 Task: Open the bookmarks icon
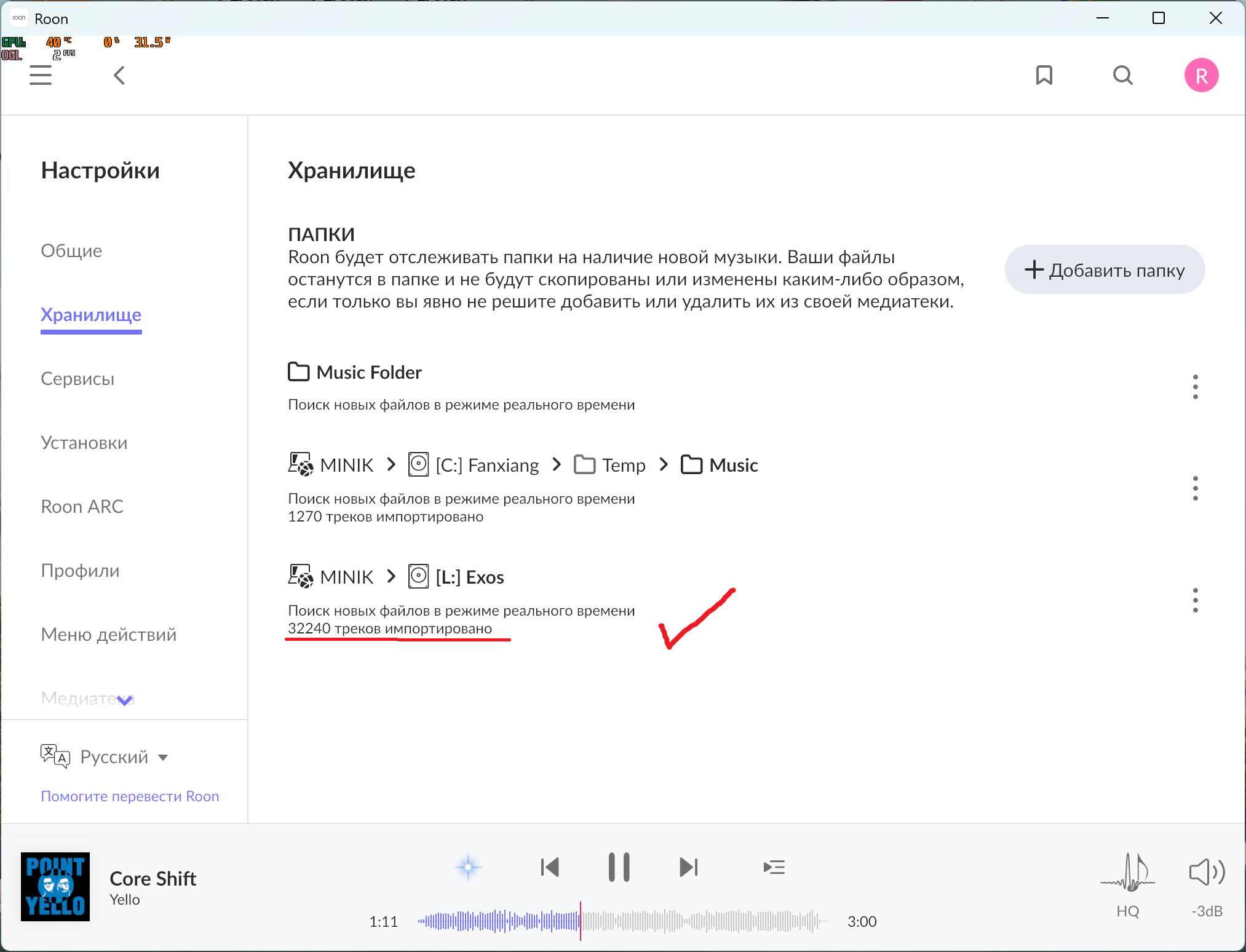(1044, 75)
